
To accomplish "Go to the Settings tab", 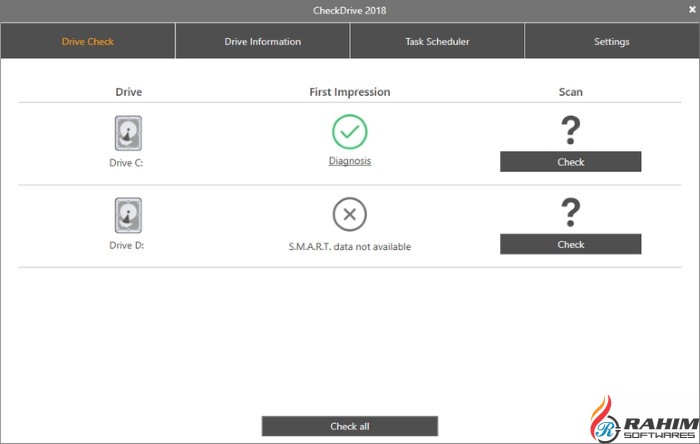I will (612, 41).
